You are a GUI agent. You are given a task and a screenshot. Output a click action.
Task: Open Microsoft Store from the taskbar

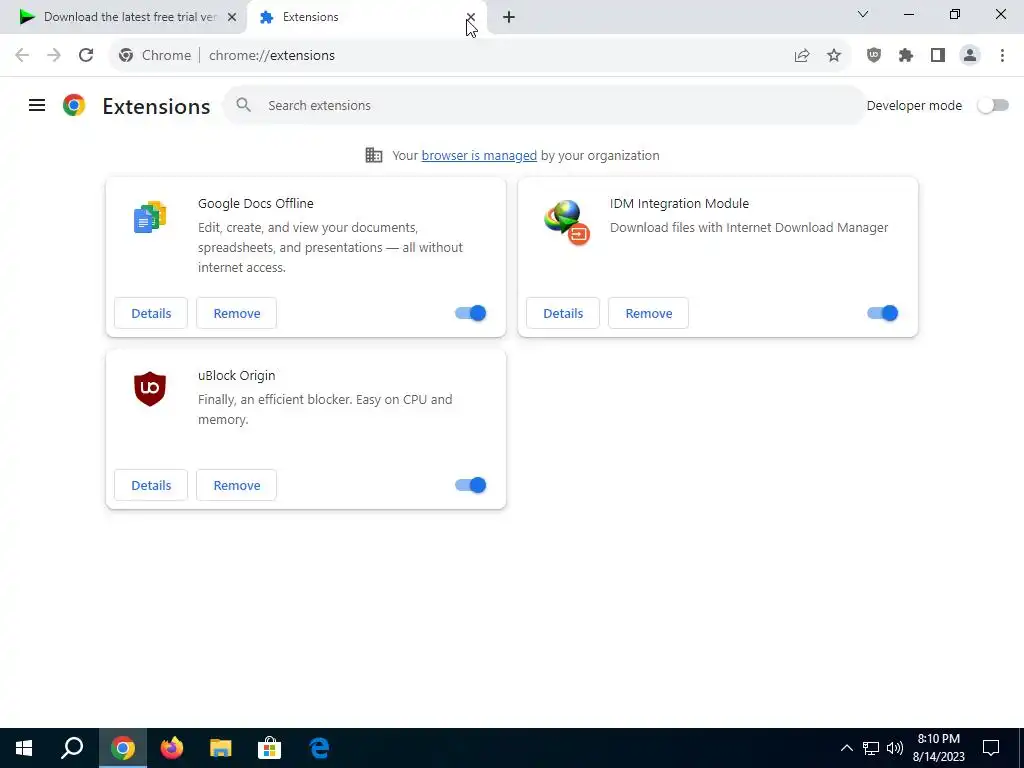pos(269,748)
